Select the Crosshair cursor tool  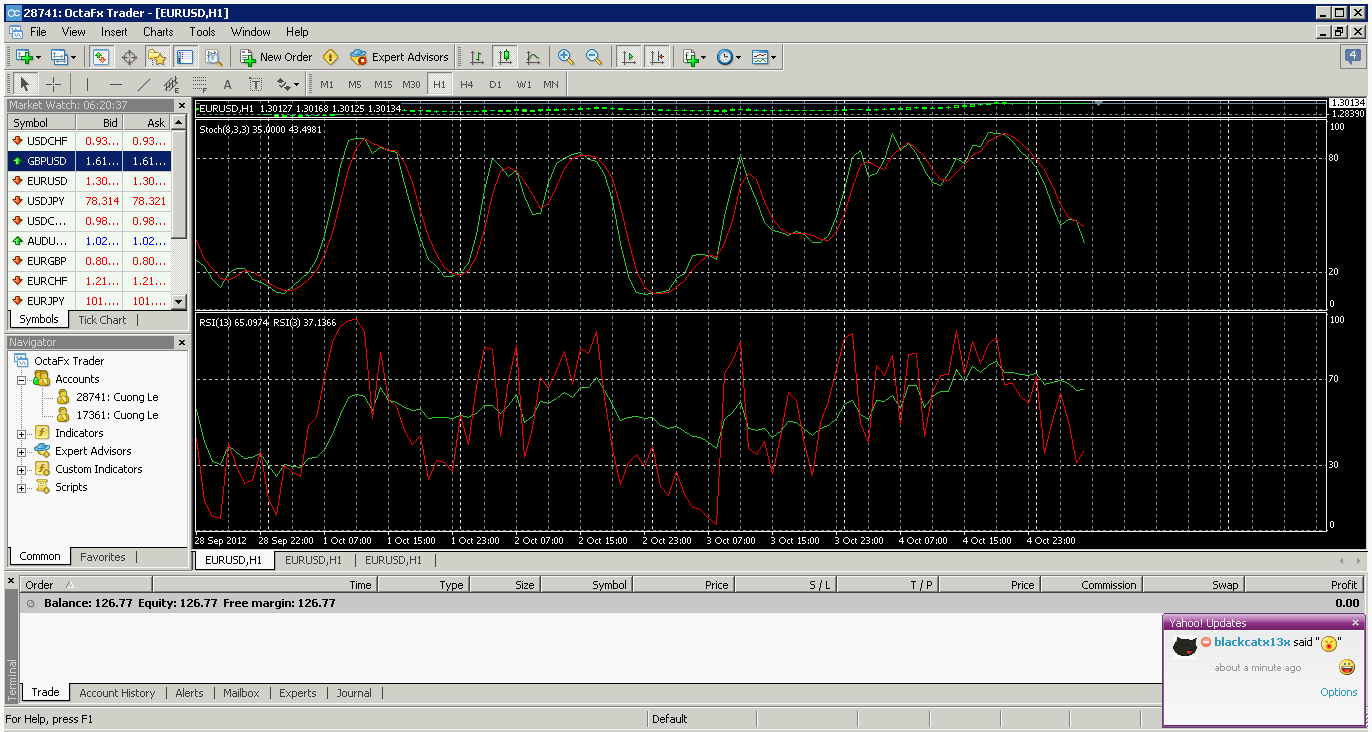tap(54, 84)
